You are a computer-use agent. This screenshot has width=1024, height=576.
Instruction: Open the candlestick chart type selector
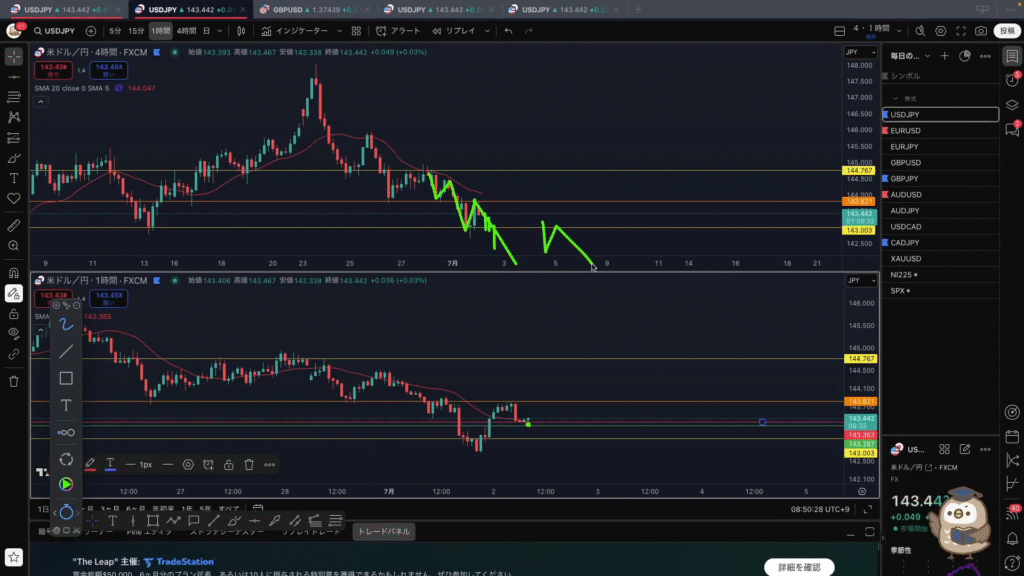(x=242, y=31)
